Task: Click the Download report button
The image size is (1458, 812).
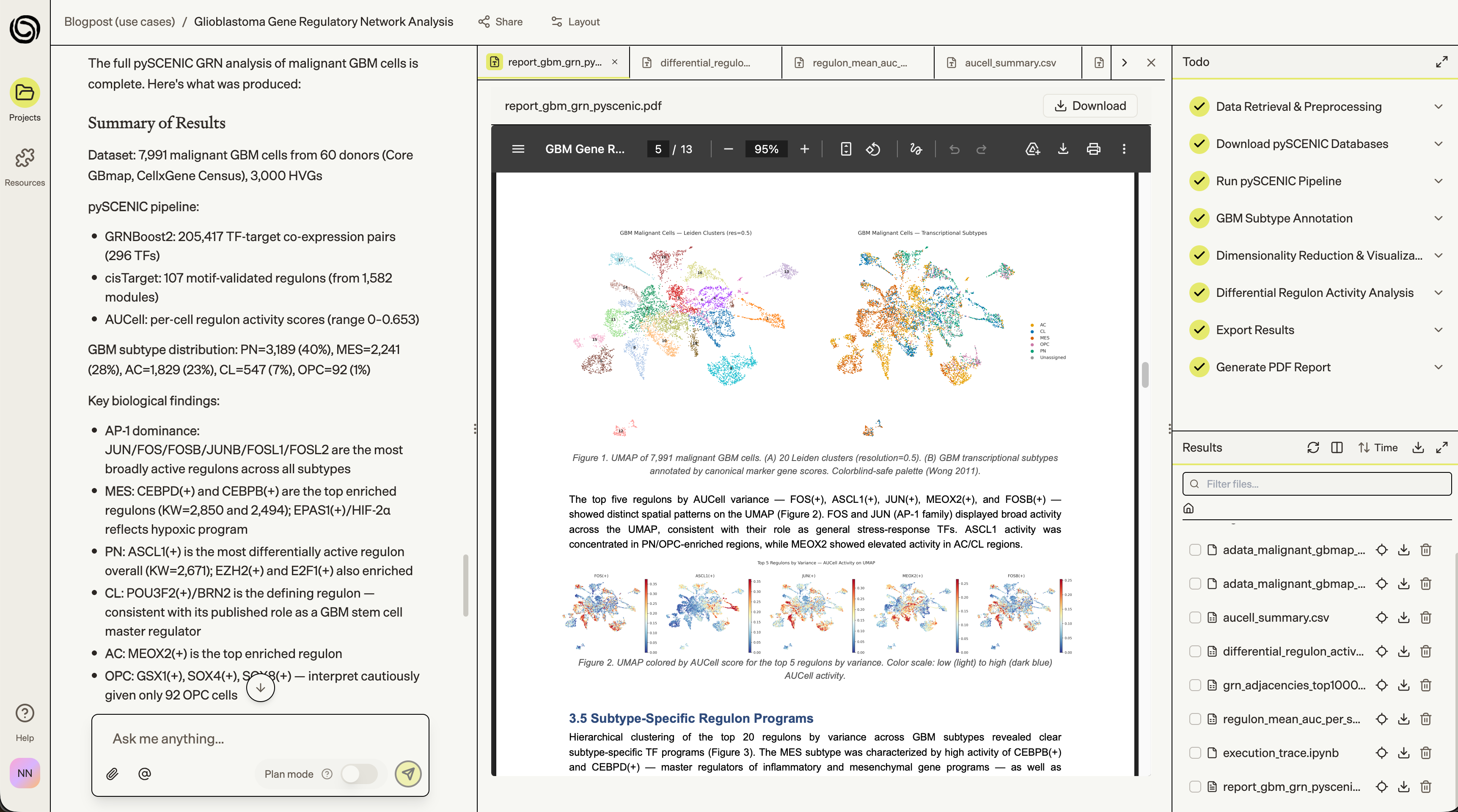Action: coord(1090,106)
